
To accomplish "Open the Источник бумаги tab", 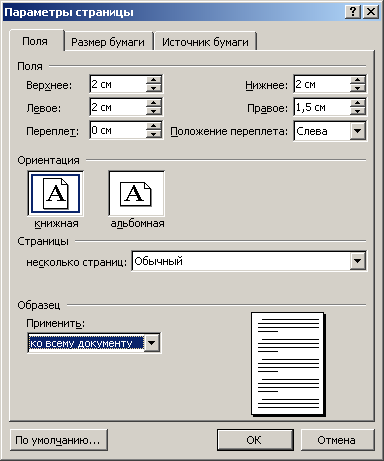I will tap(205, 42).
